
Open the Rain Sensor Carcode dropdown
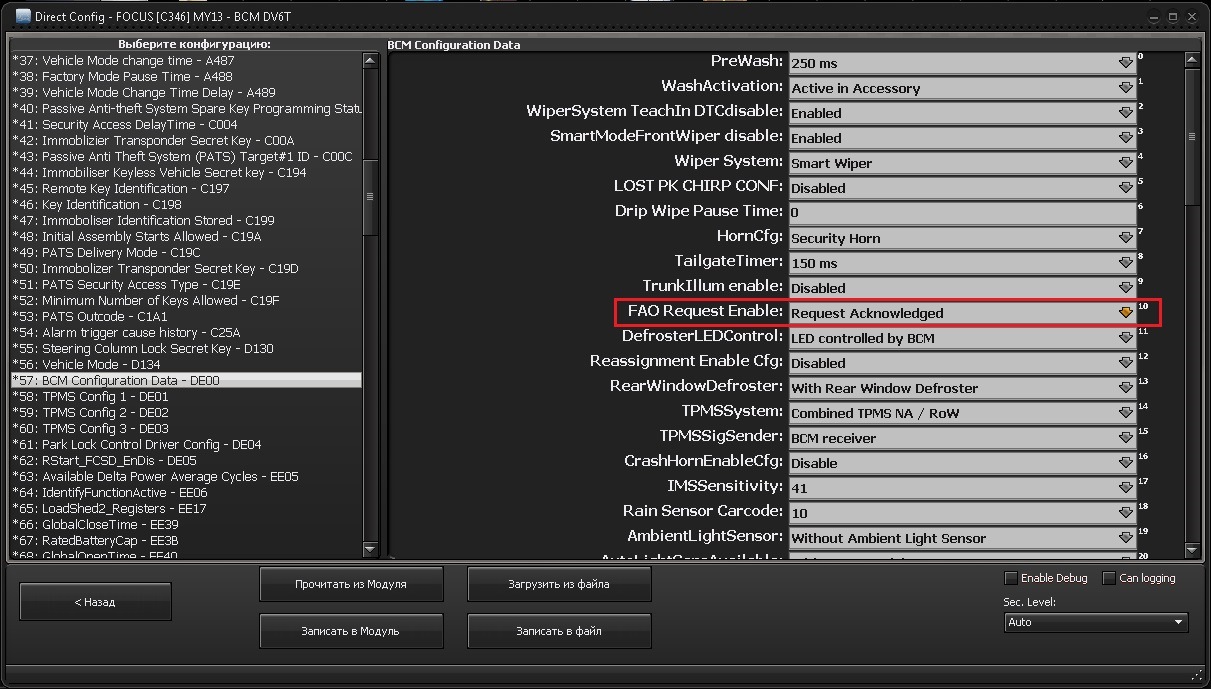[x=962, y=513]
